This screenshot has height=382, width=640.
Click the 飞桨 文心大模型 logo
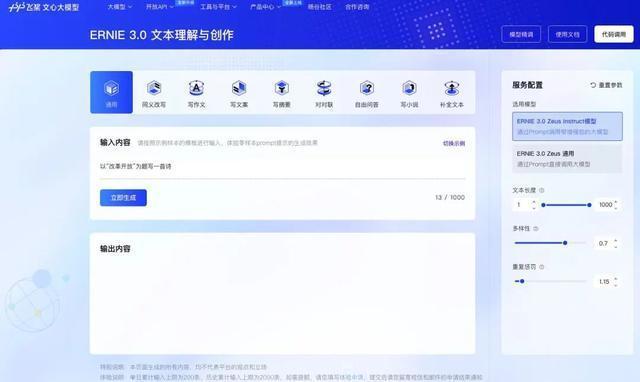pos(44,7)
